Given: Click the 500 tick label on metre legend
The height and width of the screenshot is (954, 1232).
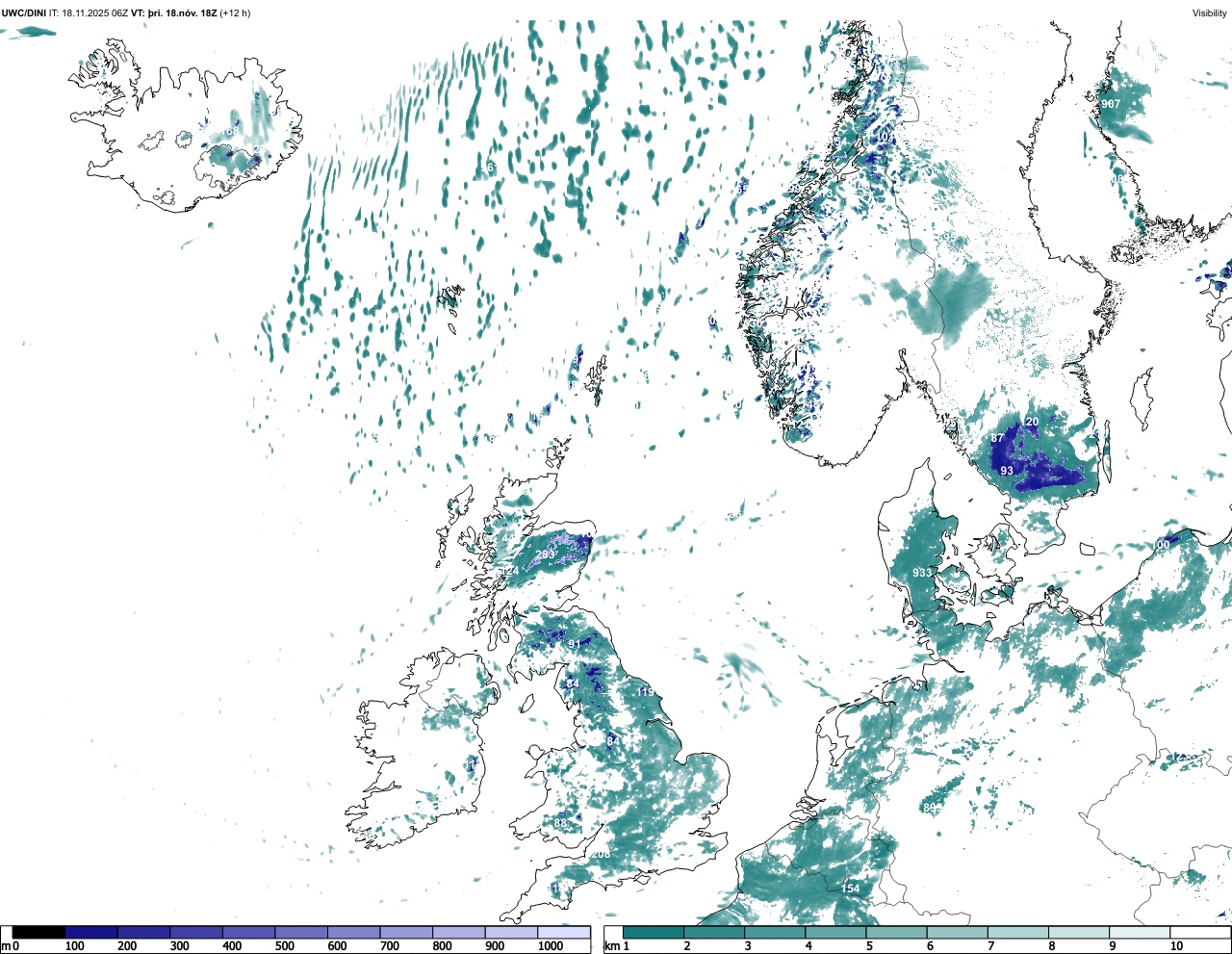Looking at the screenshot, I should coord(284,946).
